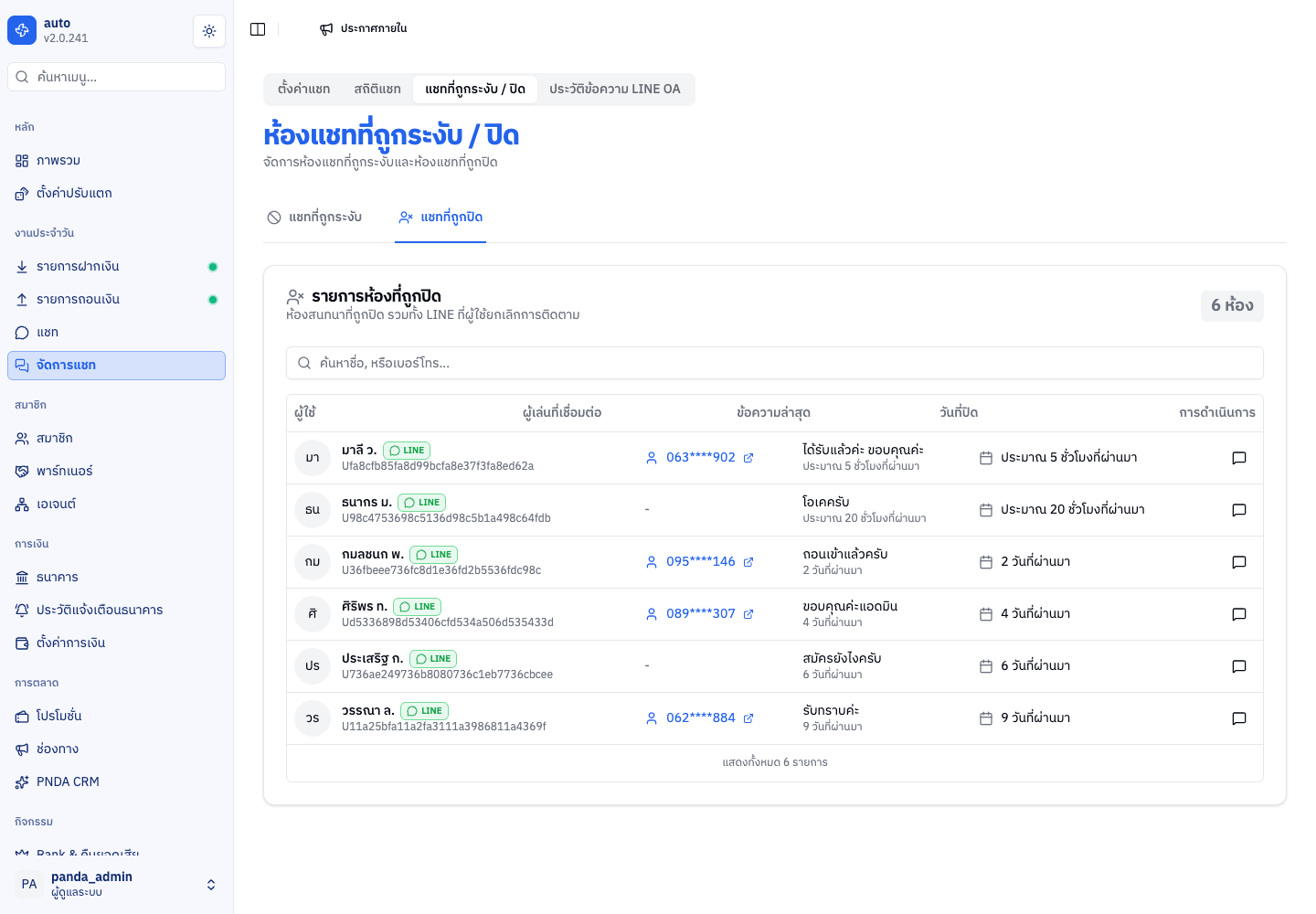Viewport: 1316px width, 914px height.
Task: Open chat icon for ธนากร ม. row
Action: pos(1239,510)
